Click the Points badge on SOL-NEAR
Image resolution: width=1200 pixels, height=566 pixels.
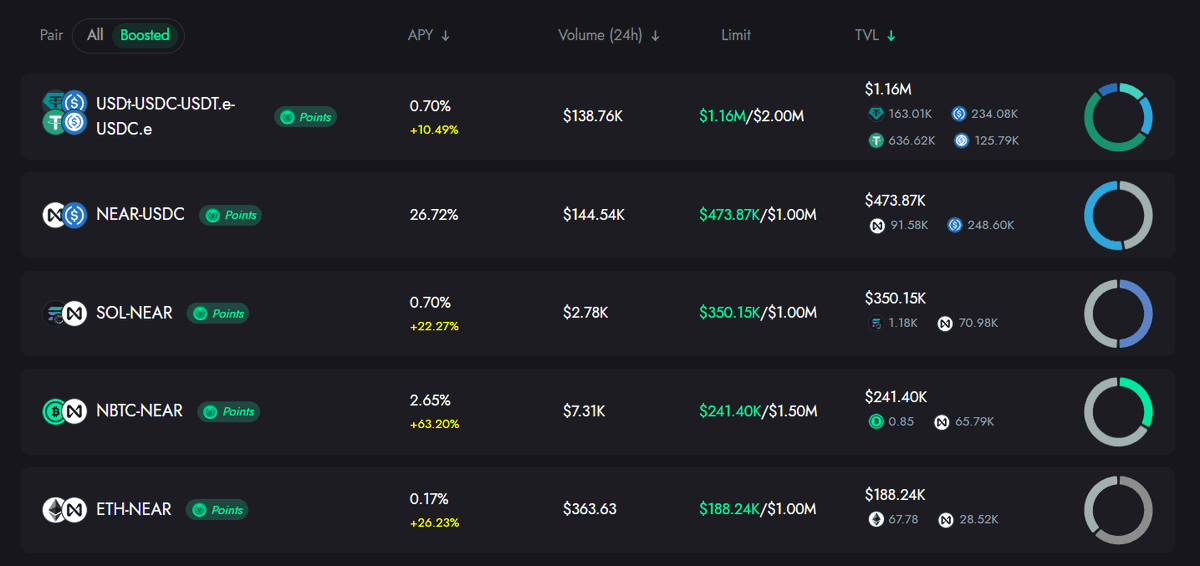click(x=218, y=313)
